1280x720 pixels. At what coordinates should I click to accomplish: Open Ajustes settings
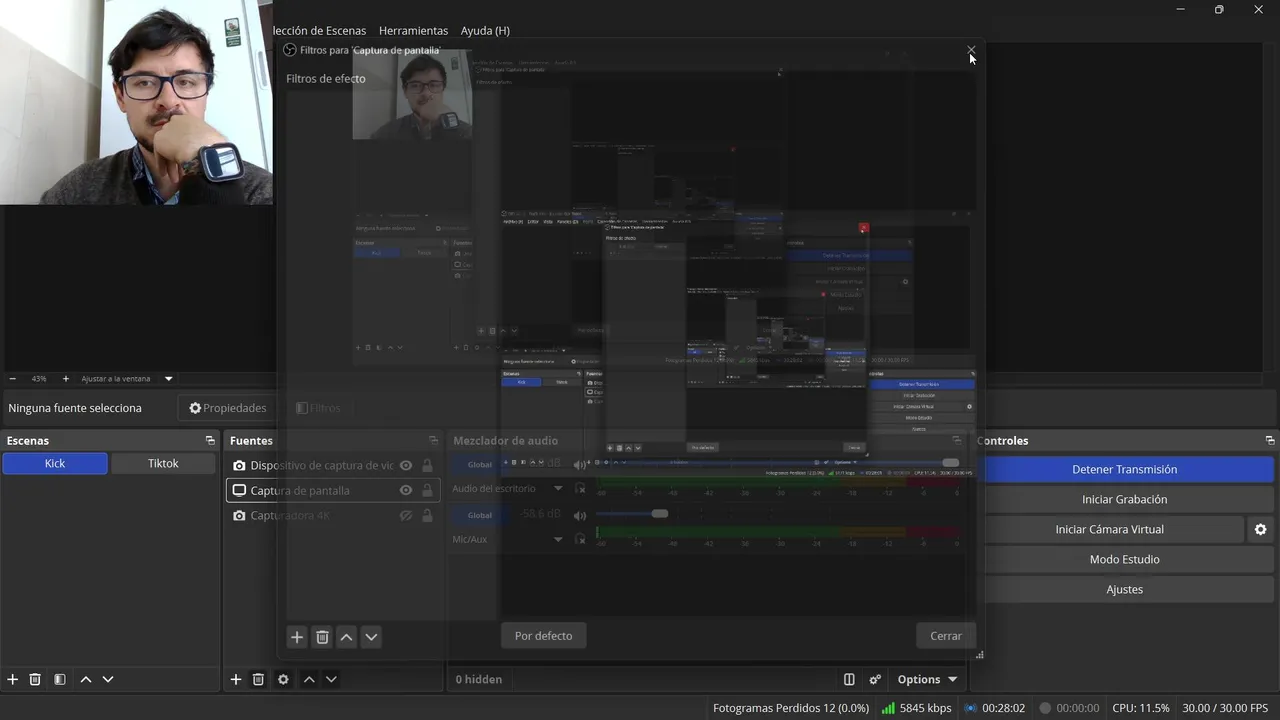1124,589
